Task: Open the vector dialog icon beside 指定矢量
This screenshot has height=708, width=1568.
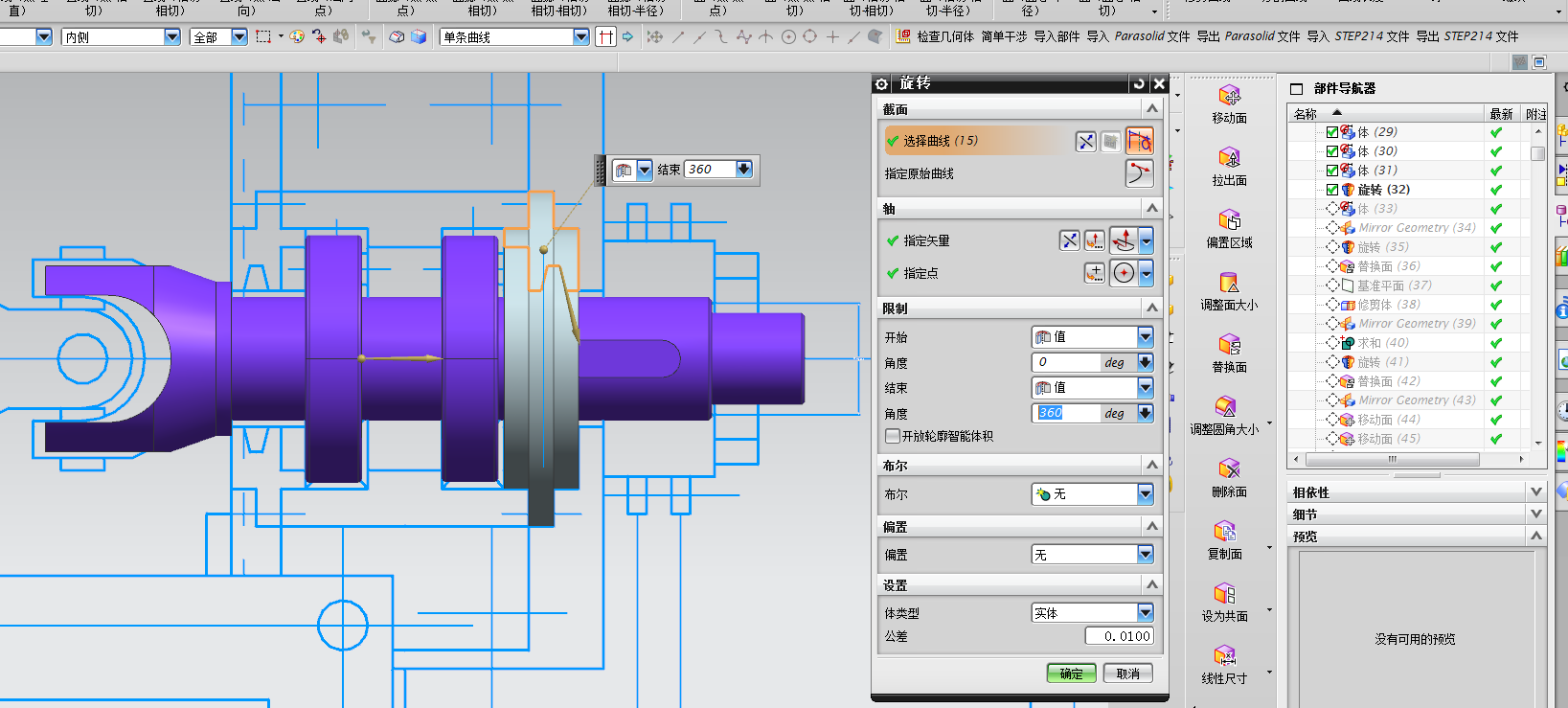Action: [1094, 240]
